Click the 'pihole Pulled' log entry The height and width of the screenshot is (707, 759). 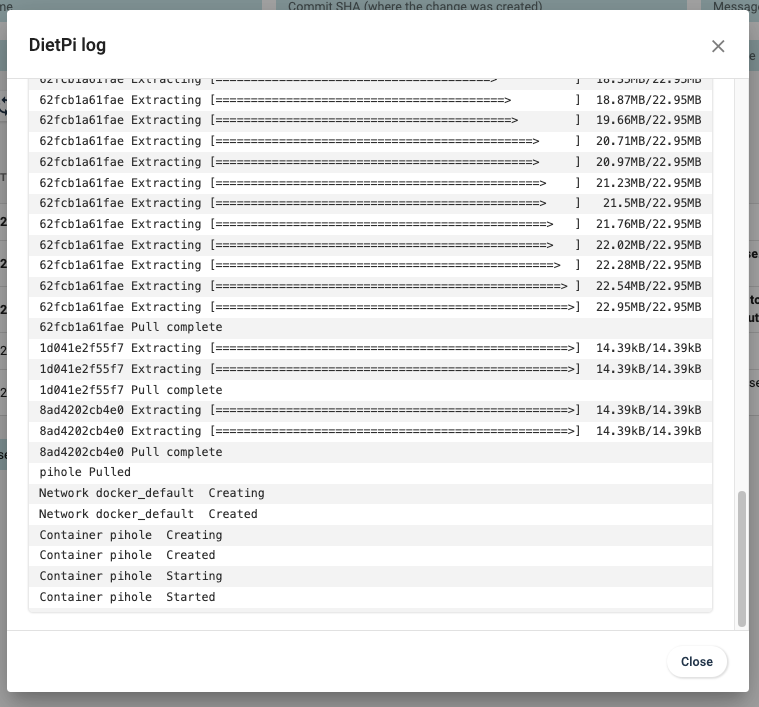pos(85,472)
